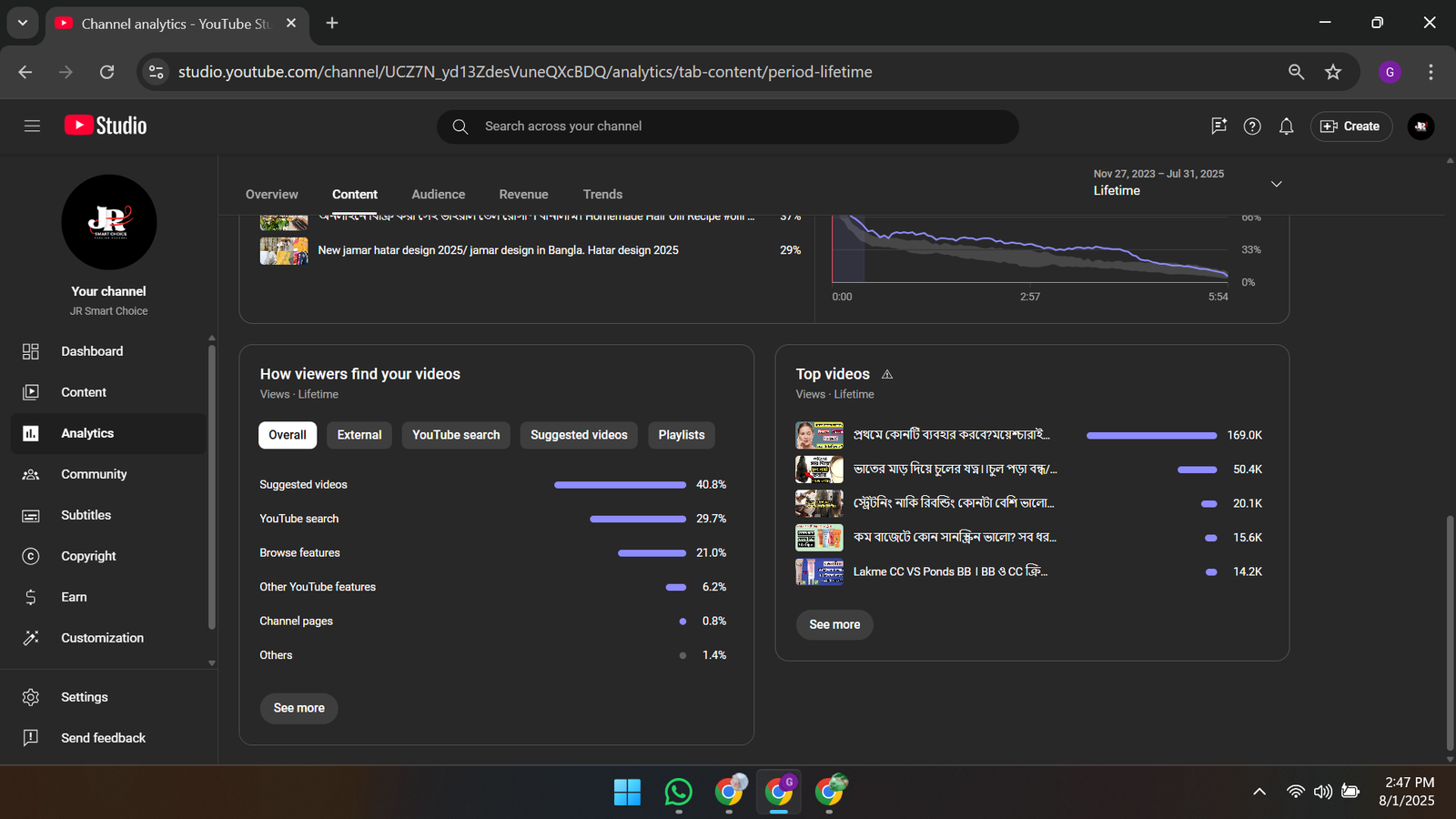This screenshot has height=819, width=1456.
Task: Go back with the browser back arrow
Action: tap(25, 72)
